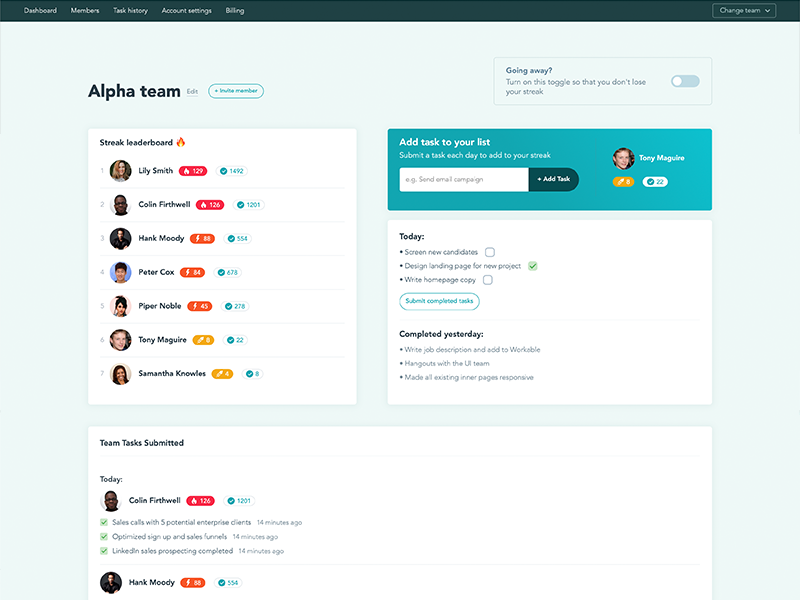
Task: Click Piper Noble's avatar
Action: (x=120, y=306)
